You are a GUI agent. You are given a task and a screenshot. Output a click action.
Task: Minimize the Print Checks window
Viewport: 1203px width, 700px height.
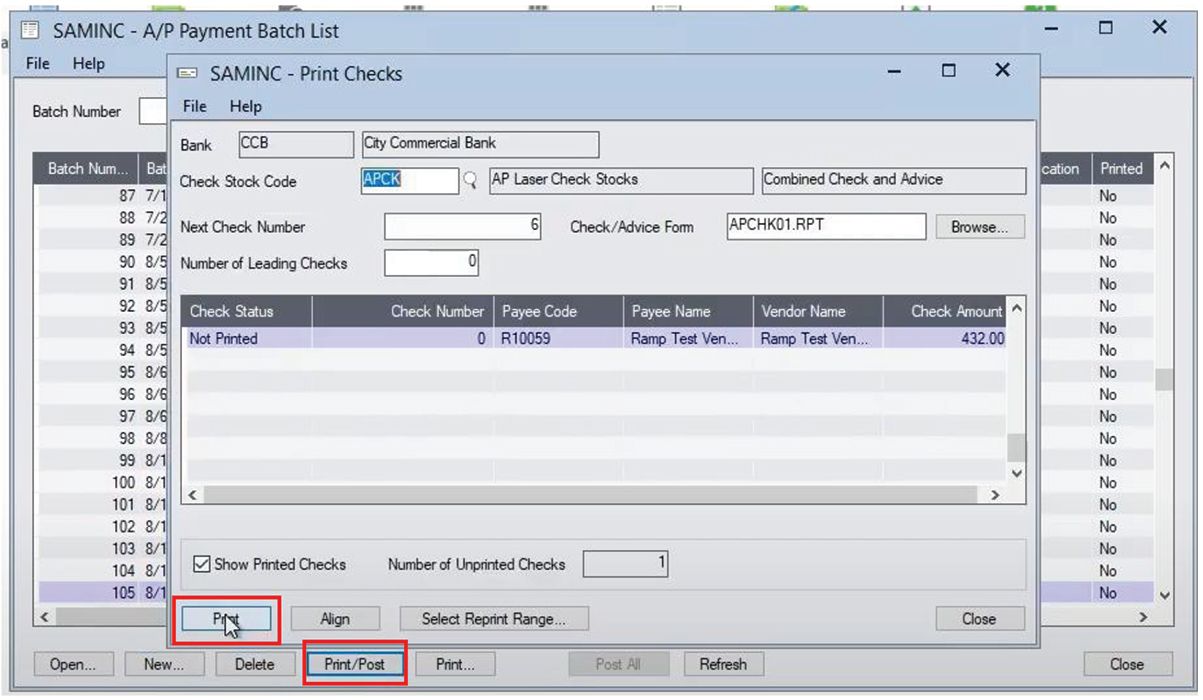tap(894, 71)
